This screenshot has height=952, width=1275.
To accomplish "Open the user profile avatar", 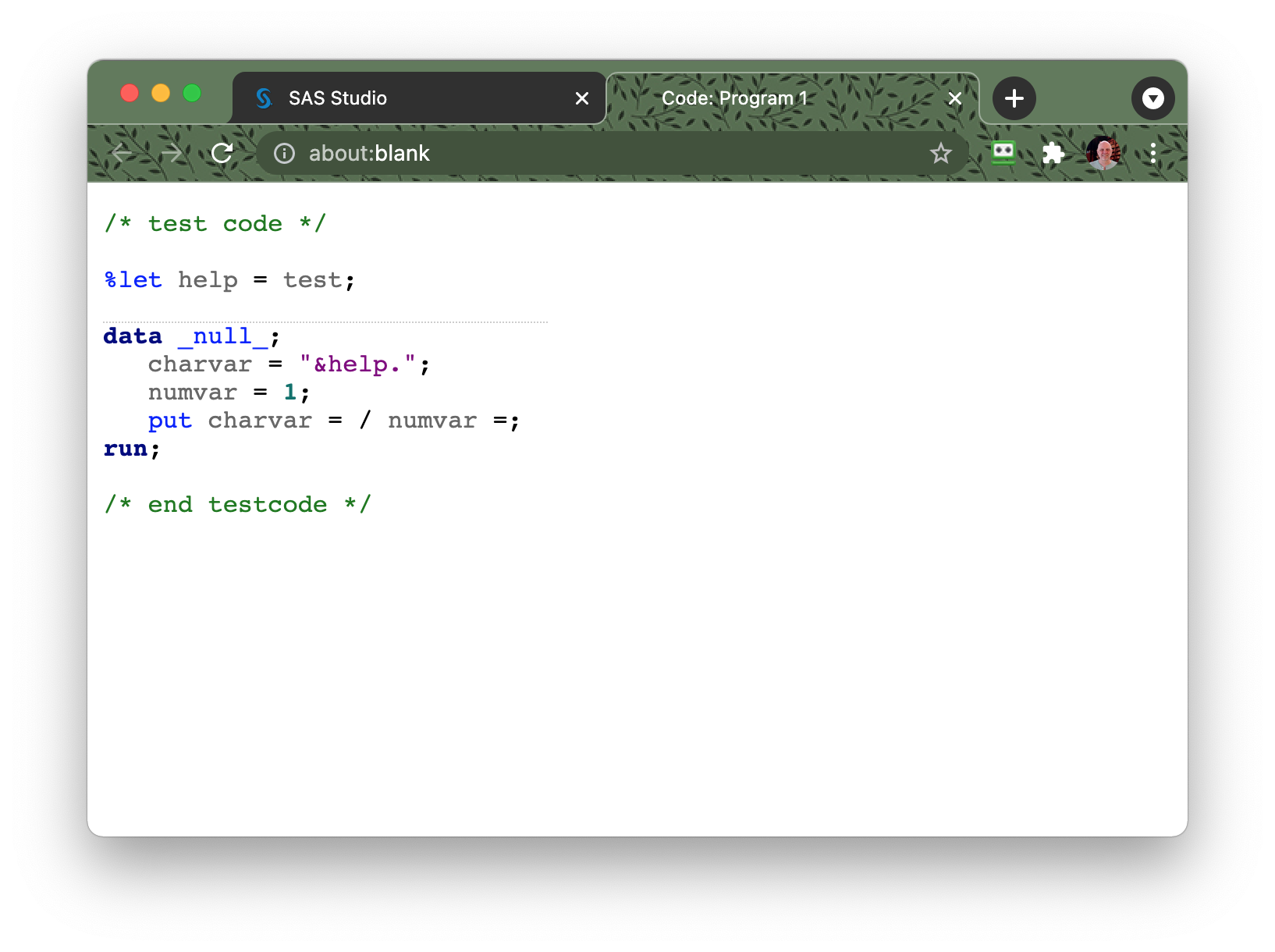I will coord(1103,153).
